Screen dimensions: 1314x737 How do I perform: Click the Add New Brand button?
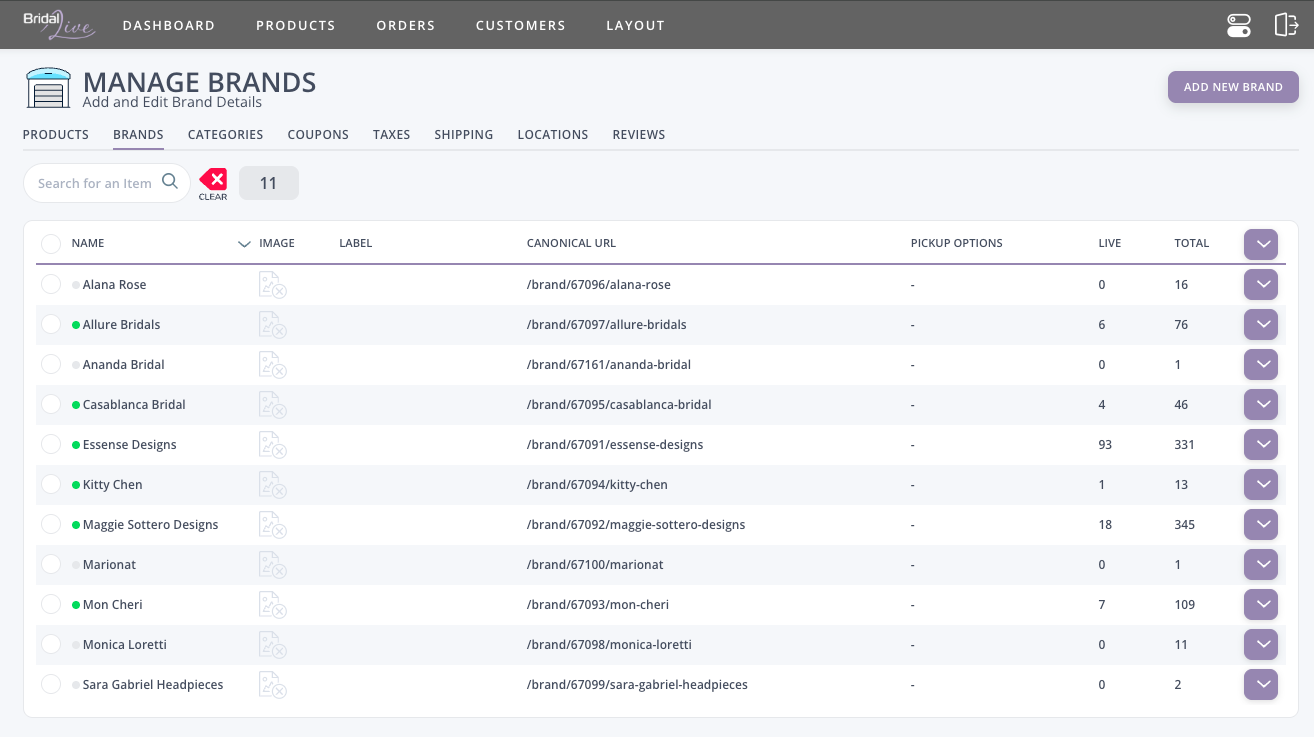point(1233,87)
